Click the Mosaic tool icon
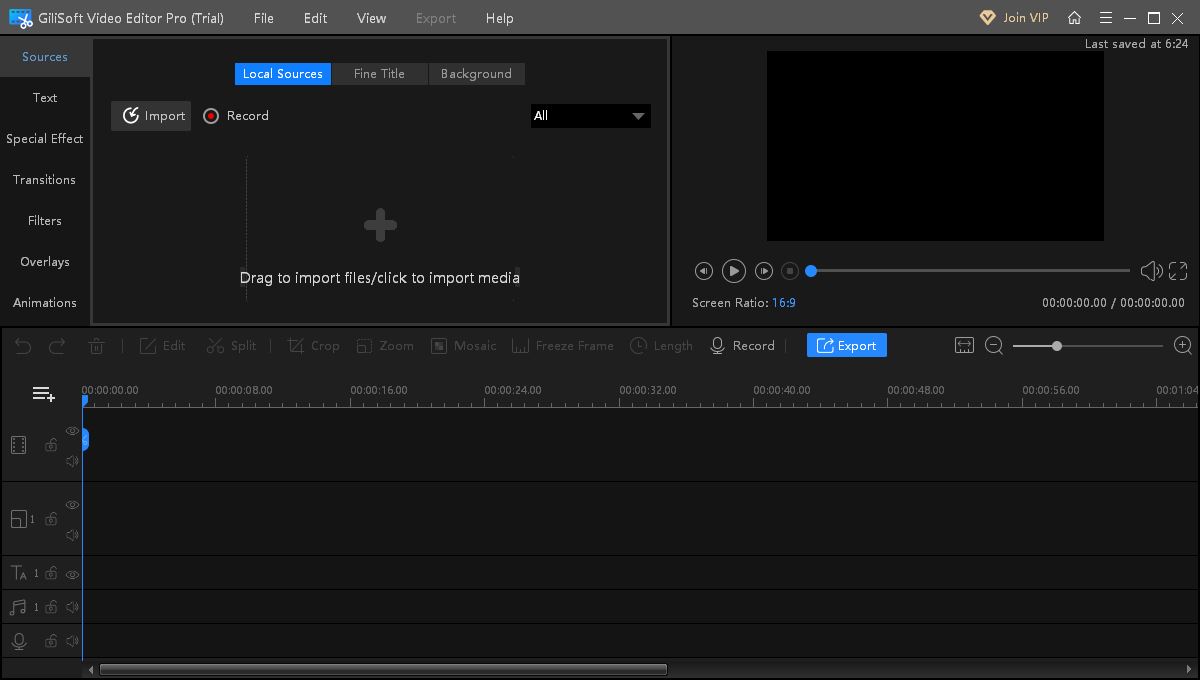The width and height of the screenshot is (1200, 680). point(463,345)
